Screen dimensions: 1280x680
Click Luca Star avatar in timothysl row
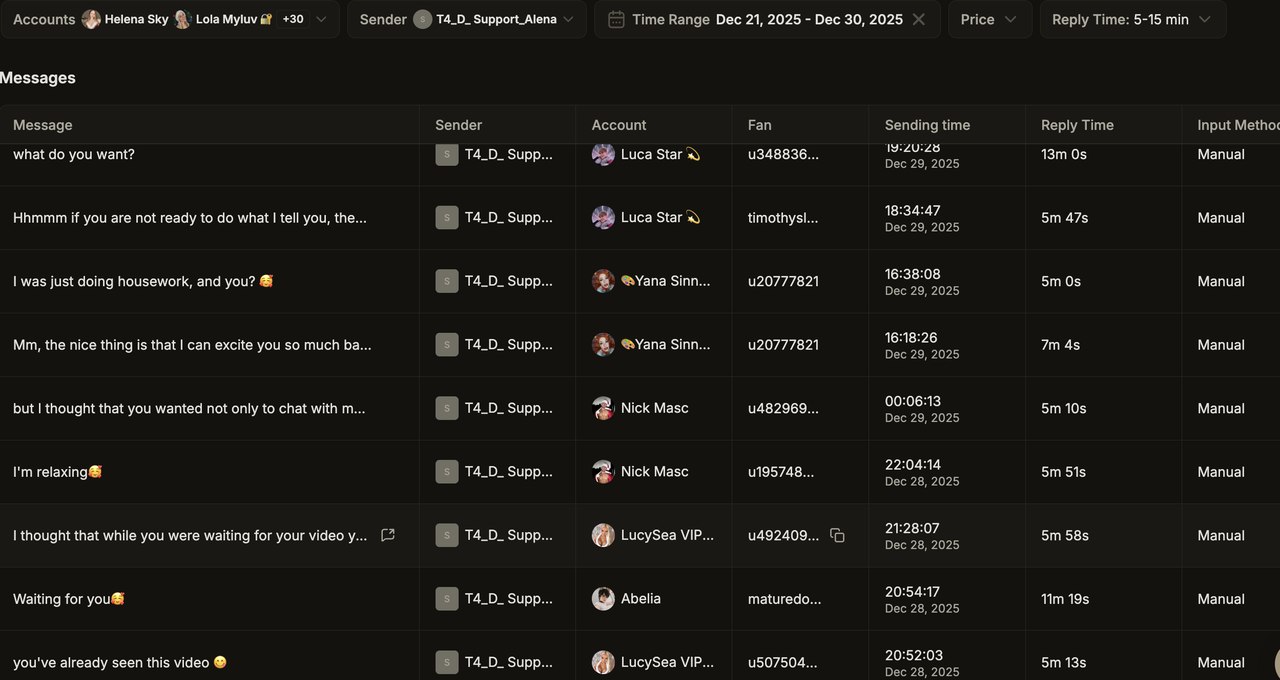603,217
